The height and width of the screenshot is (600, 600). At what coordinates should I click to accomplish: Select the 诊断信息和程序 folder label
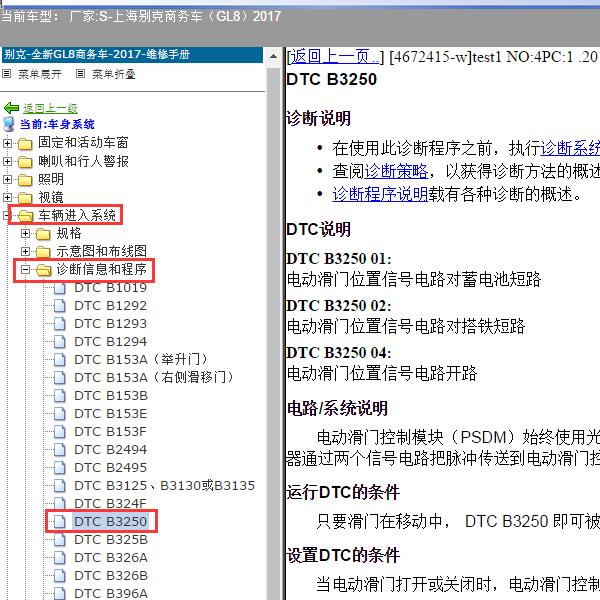coord(101,269)
